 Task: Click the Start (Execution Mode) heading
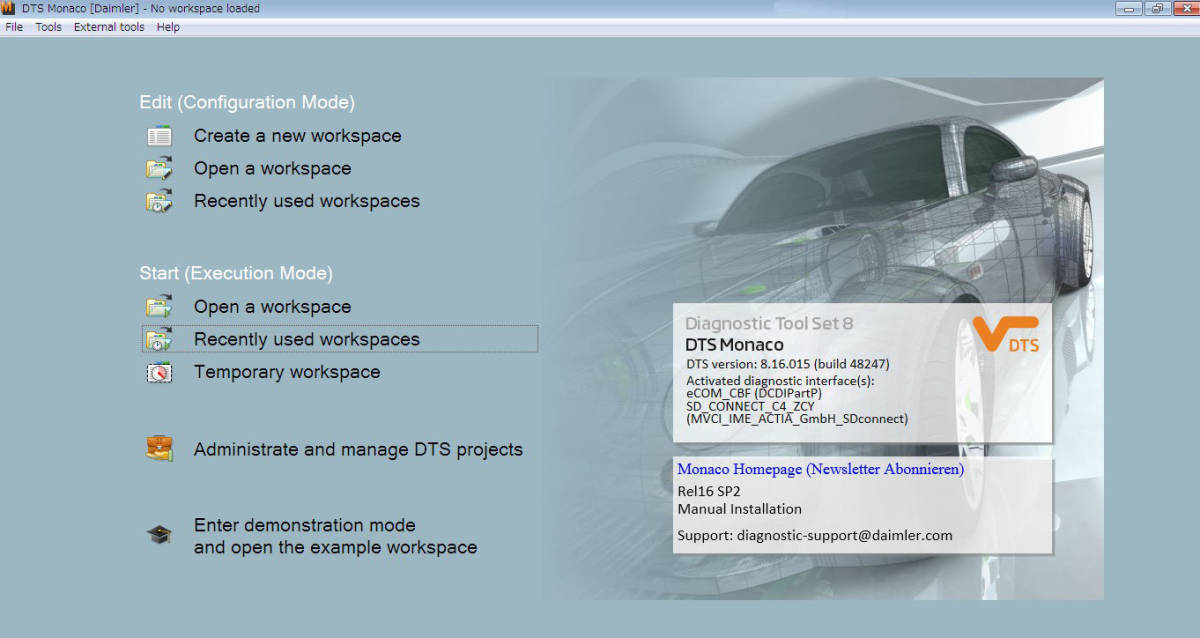[x=236, y=273]
